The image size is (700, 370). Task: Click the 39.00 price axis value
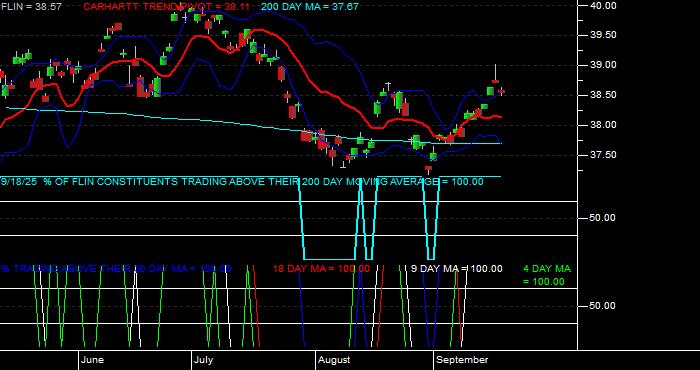point(604,65)
